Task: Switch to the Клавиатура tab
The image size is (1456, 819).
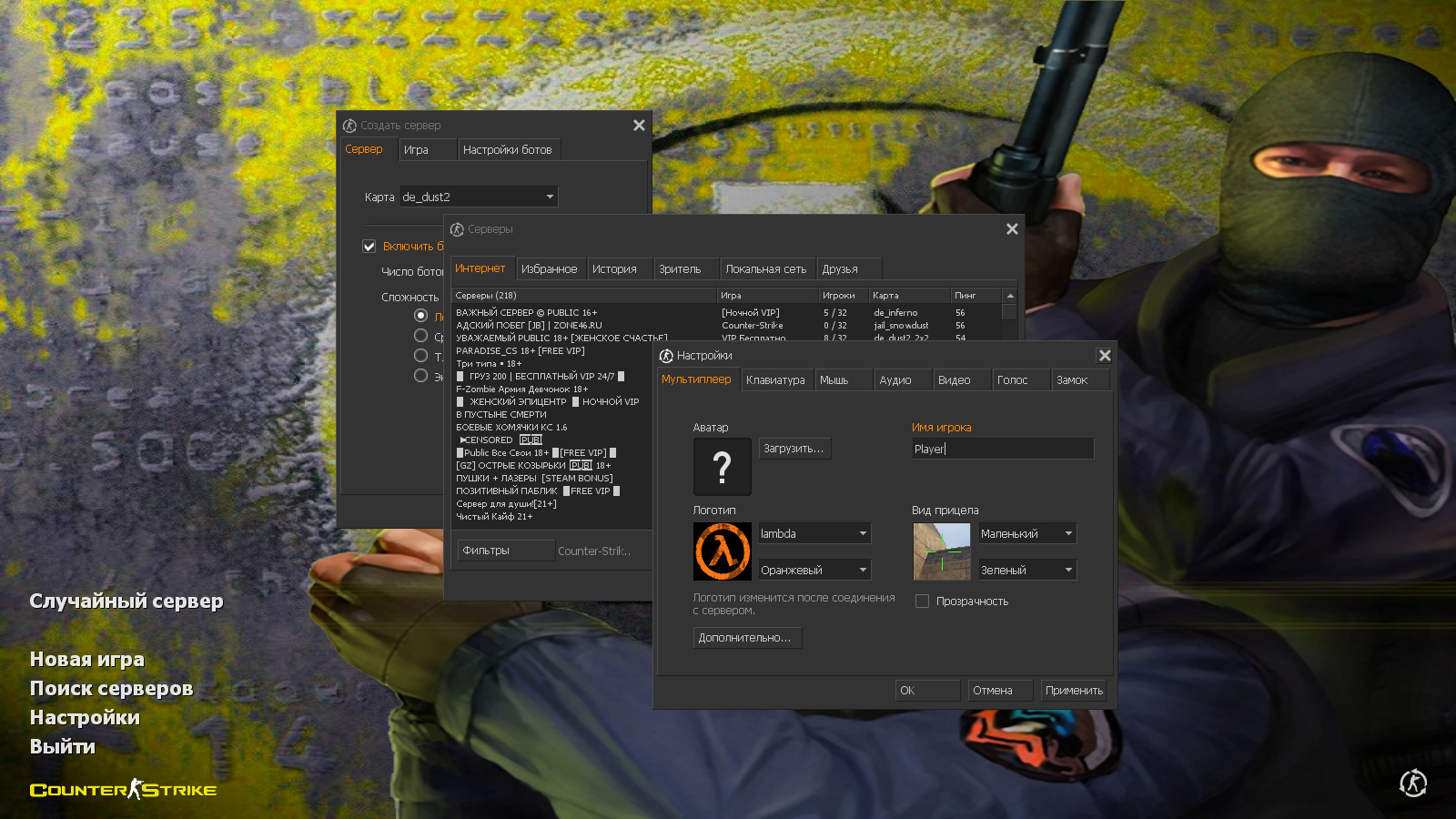Action: [x=775, y=380]
